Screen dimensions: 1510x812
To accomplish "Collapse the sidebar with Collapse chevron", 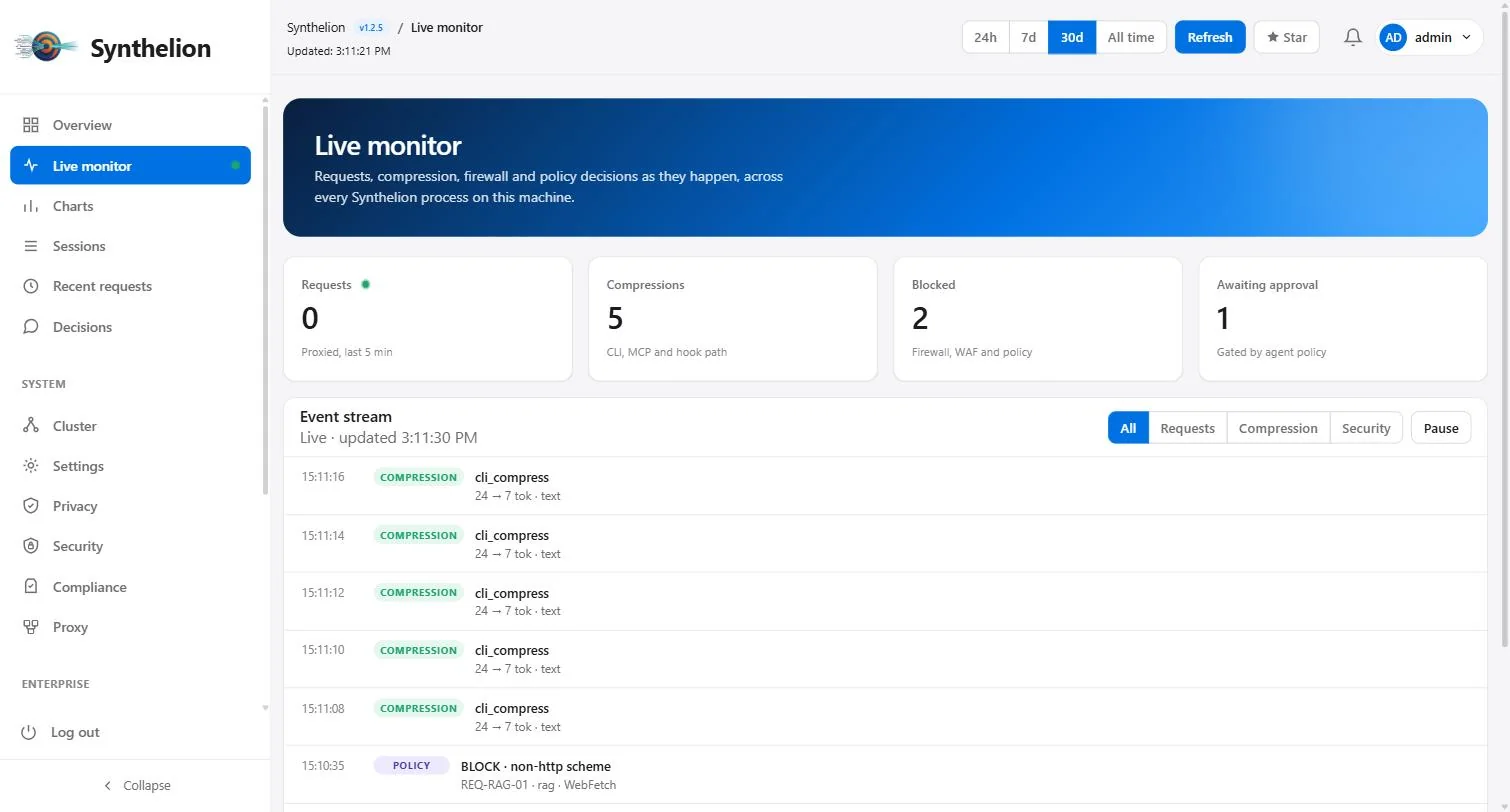I will point(108,785).
